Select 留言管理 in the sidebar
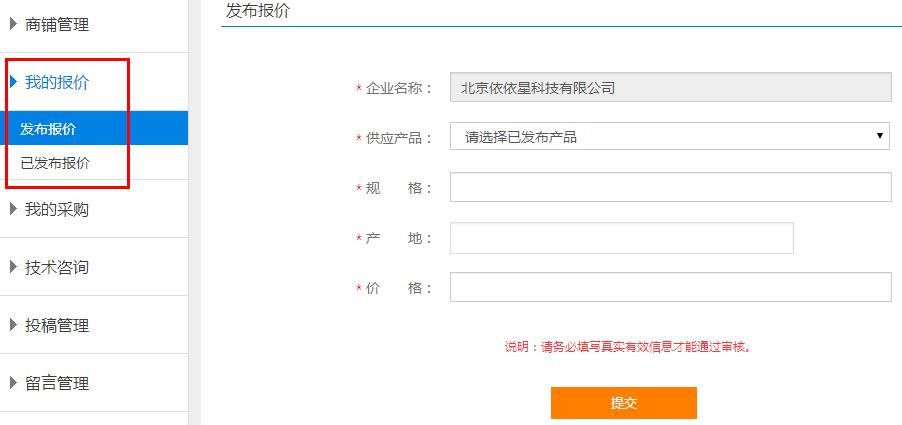The image size is (902, 425). pyautogui.click(x=57, y=383)
